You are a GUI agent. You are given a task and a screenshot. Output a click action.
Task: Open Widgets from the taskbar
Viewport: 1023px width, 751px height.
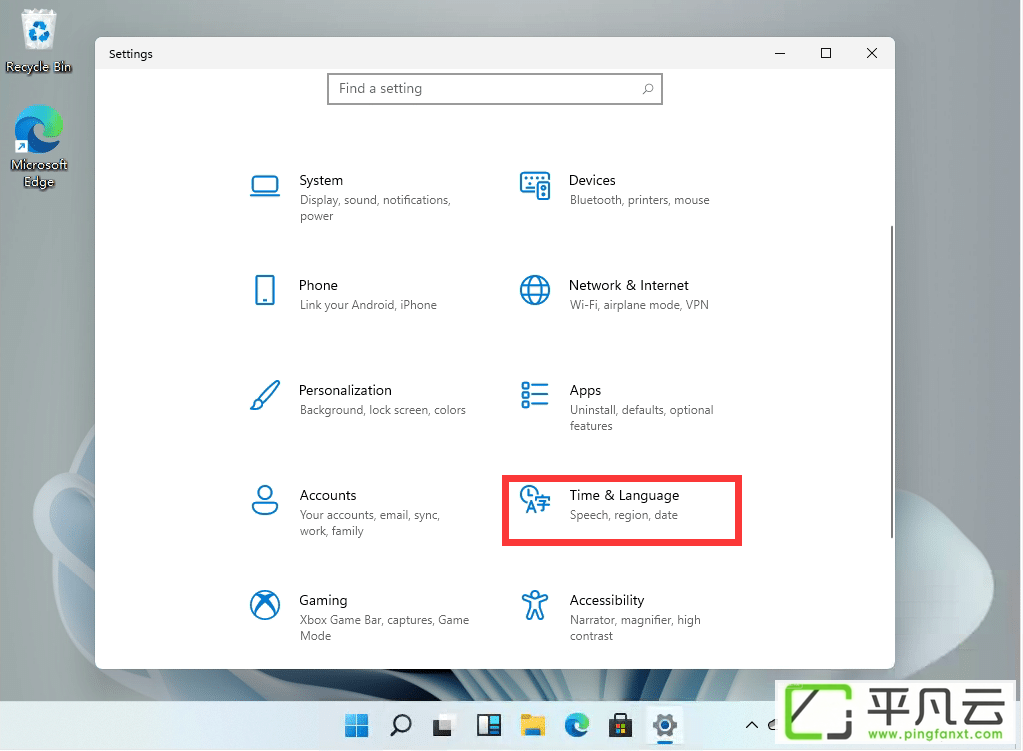(x=489, y=725)
